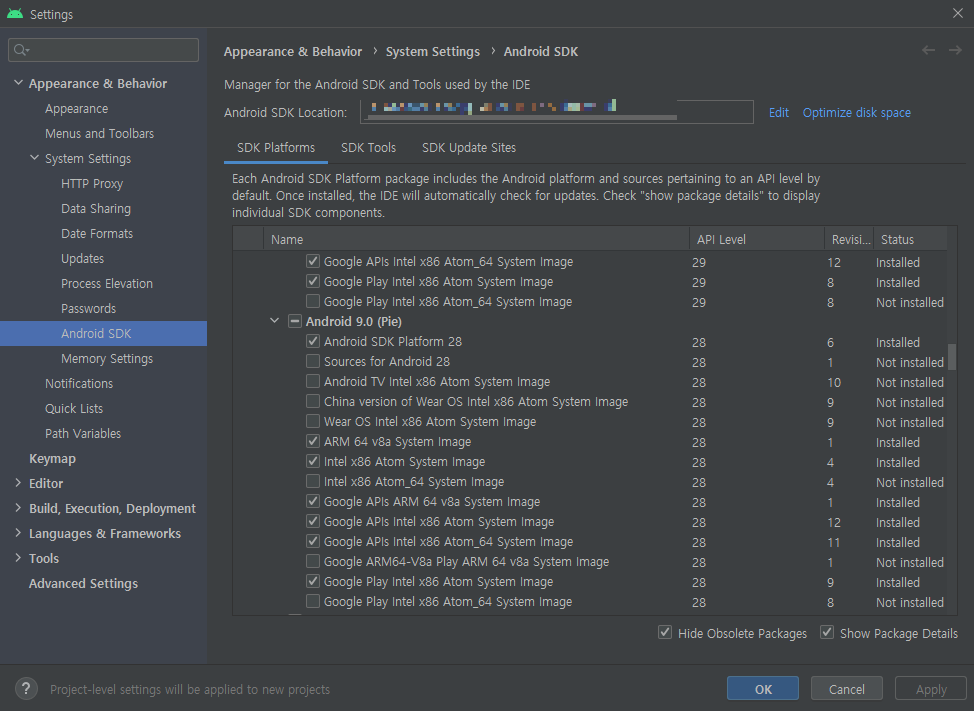Viewport: 974px width, 711px height.
Task: Collapse Appearance & Behavior section
Action: [18, 83]
